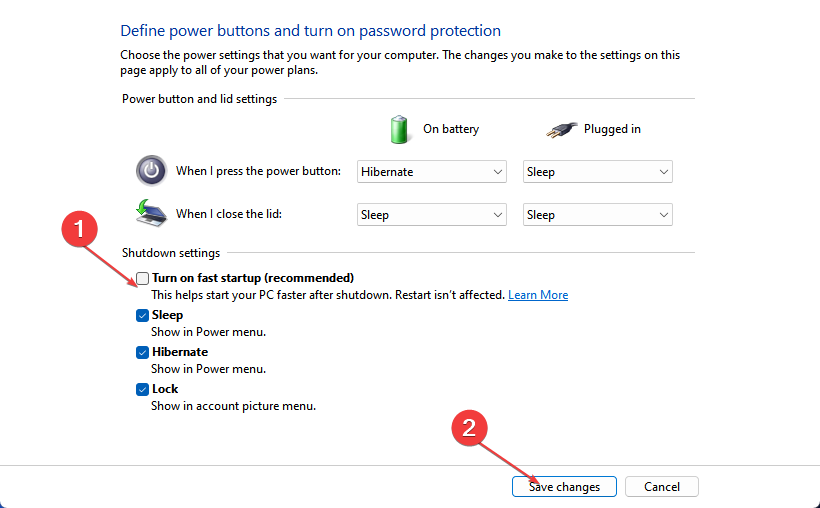The image size is (820, 508).
Task: Toggle the Lock checkbox
Action: click(x=142, y=390)
